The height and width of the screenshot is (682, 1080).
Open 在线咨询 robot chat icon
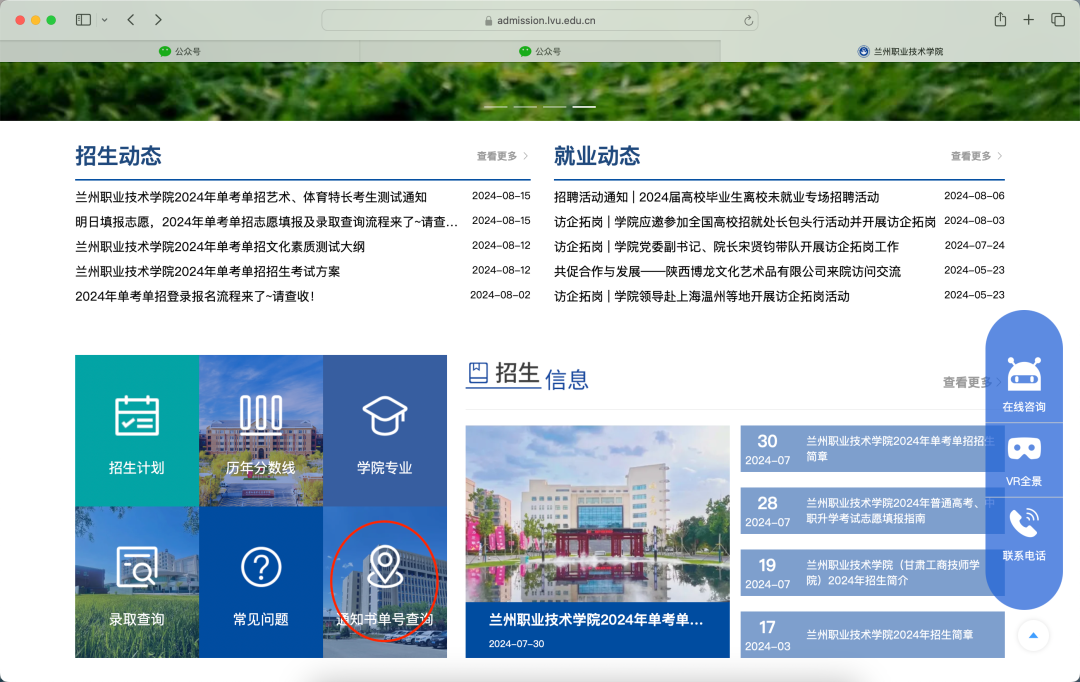[x=1024, y=384]
